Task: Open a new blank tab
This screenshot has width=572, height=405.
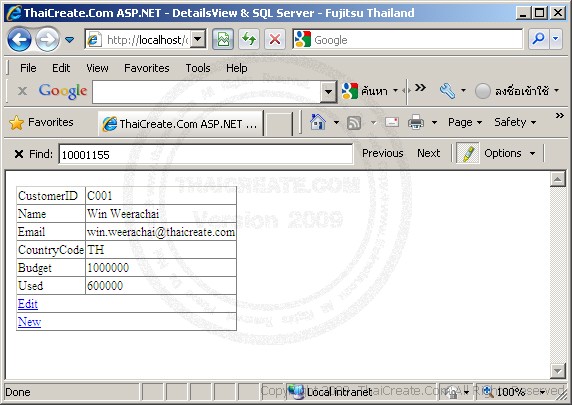Action: pyautogui.click(x=279, y=124)
